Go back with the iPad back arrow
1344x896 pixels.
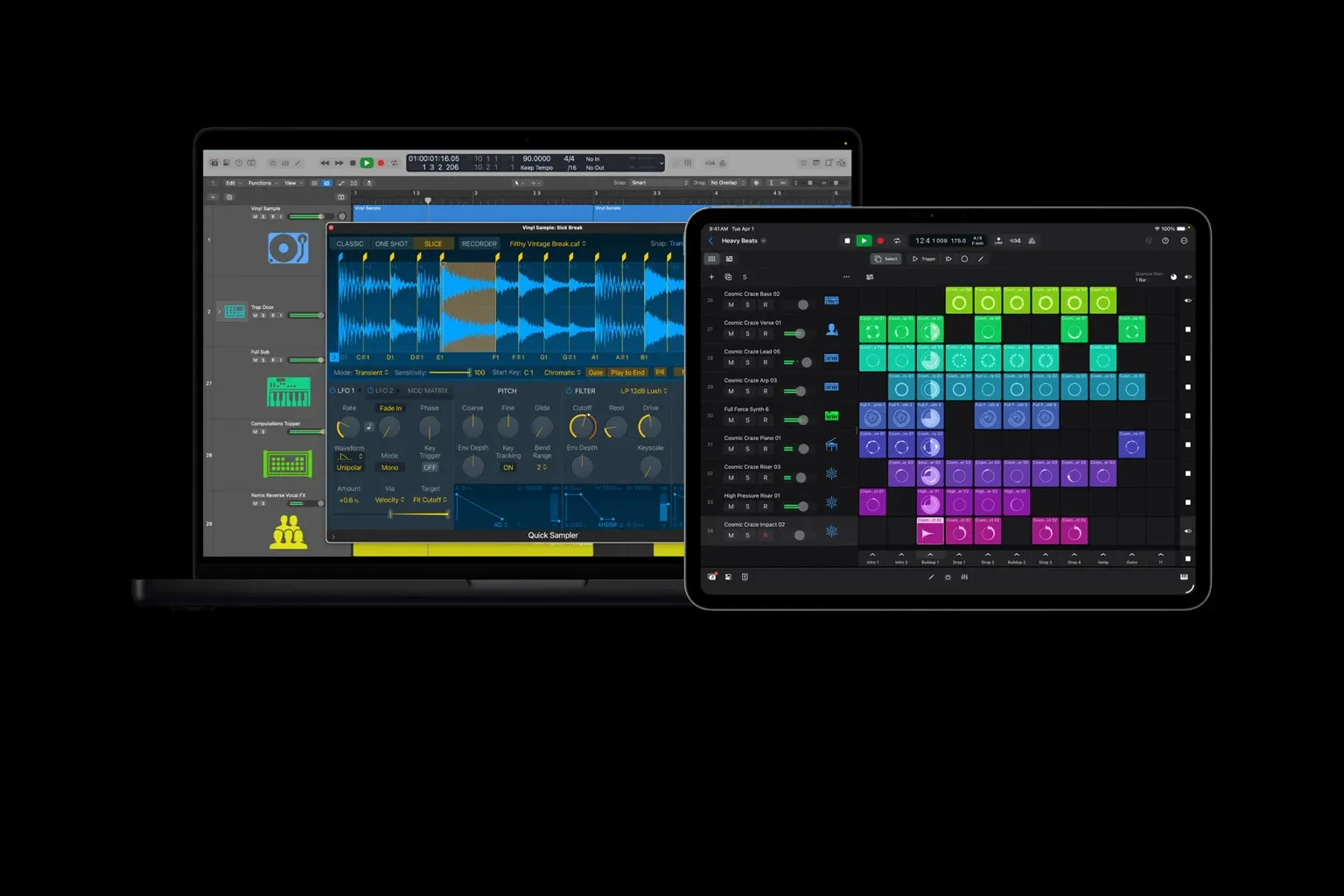[x=710, y=241]
